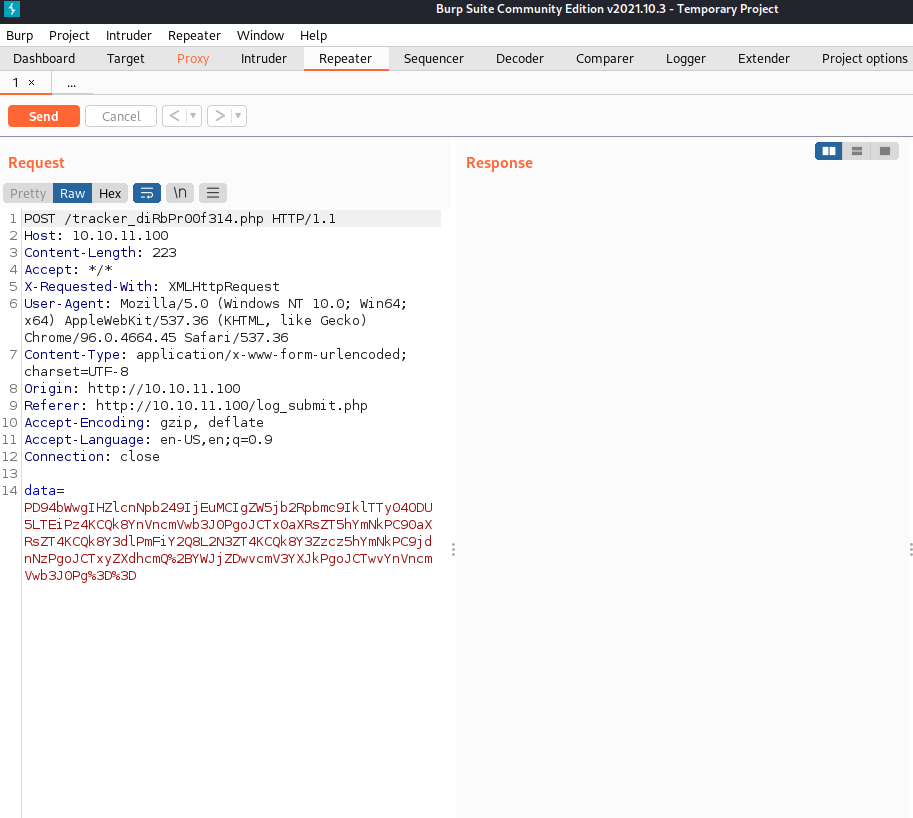Show non-printable characters with \n icon
Screen dimensions: 913x818
tap(180, 193)
